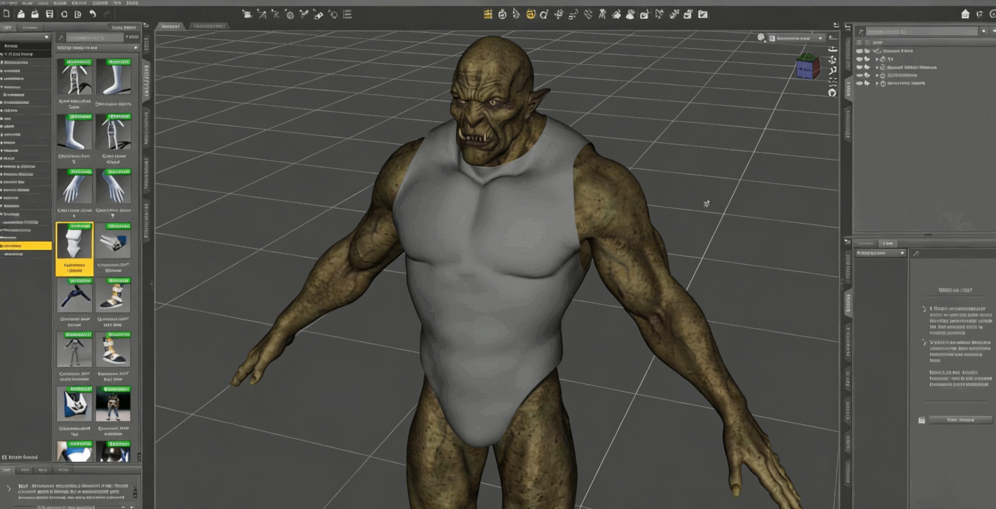
Task: Open the draw style sphere icon in viewport
Action: coord(761,38)
